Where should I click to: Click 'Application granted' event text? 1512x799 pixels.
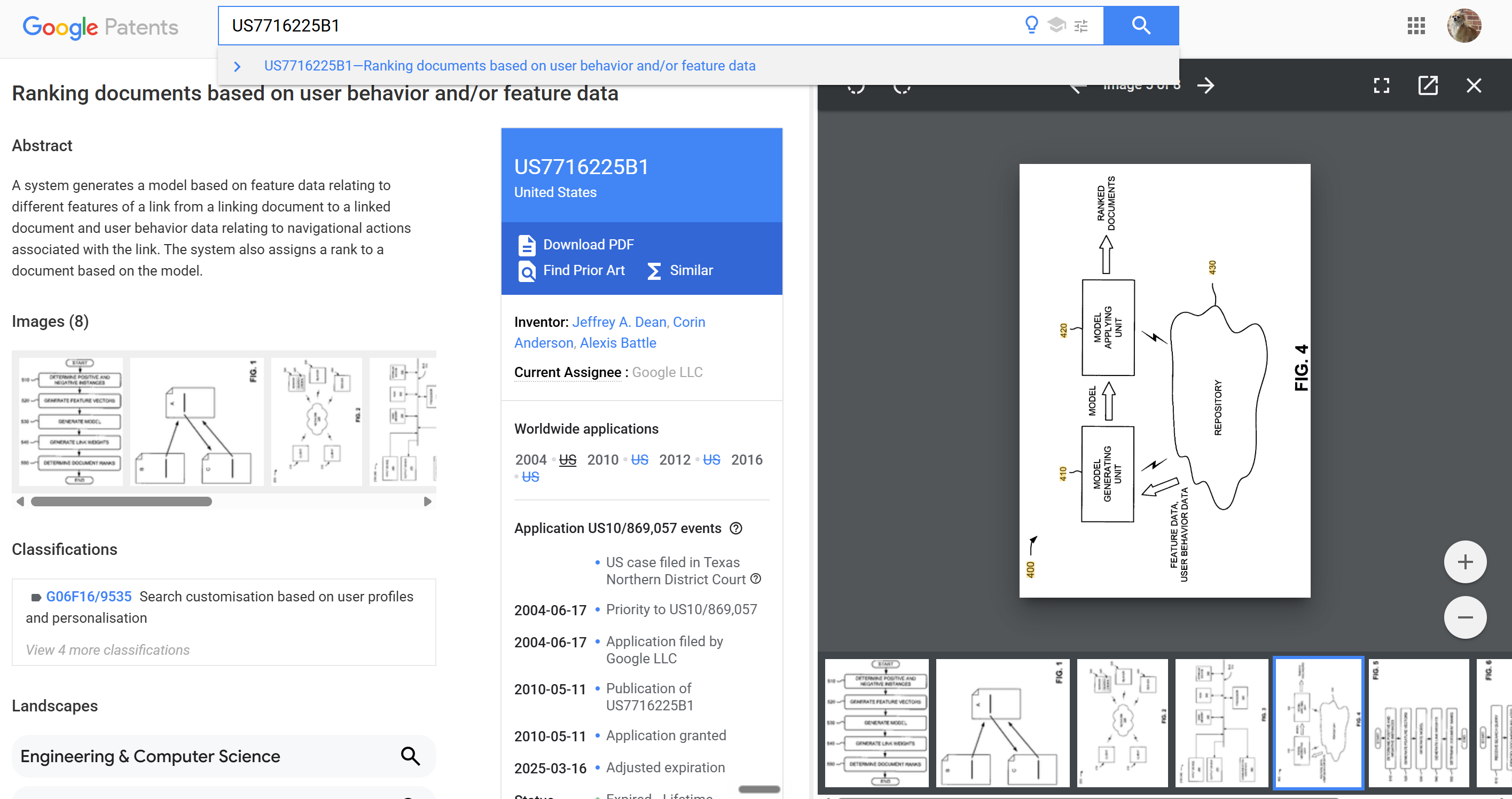pyautogui.click(x=666, y=735)
